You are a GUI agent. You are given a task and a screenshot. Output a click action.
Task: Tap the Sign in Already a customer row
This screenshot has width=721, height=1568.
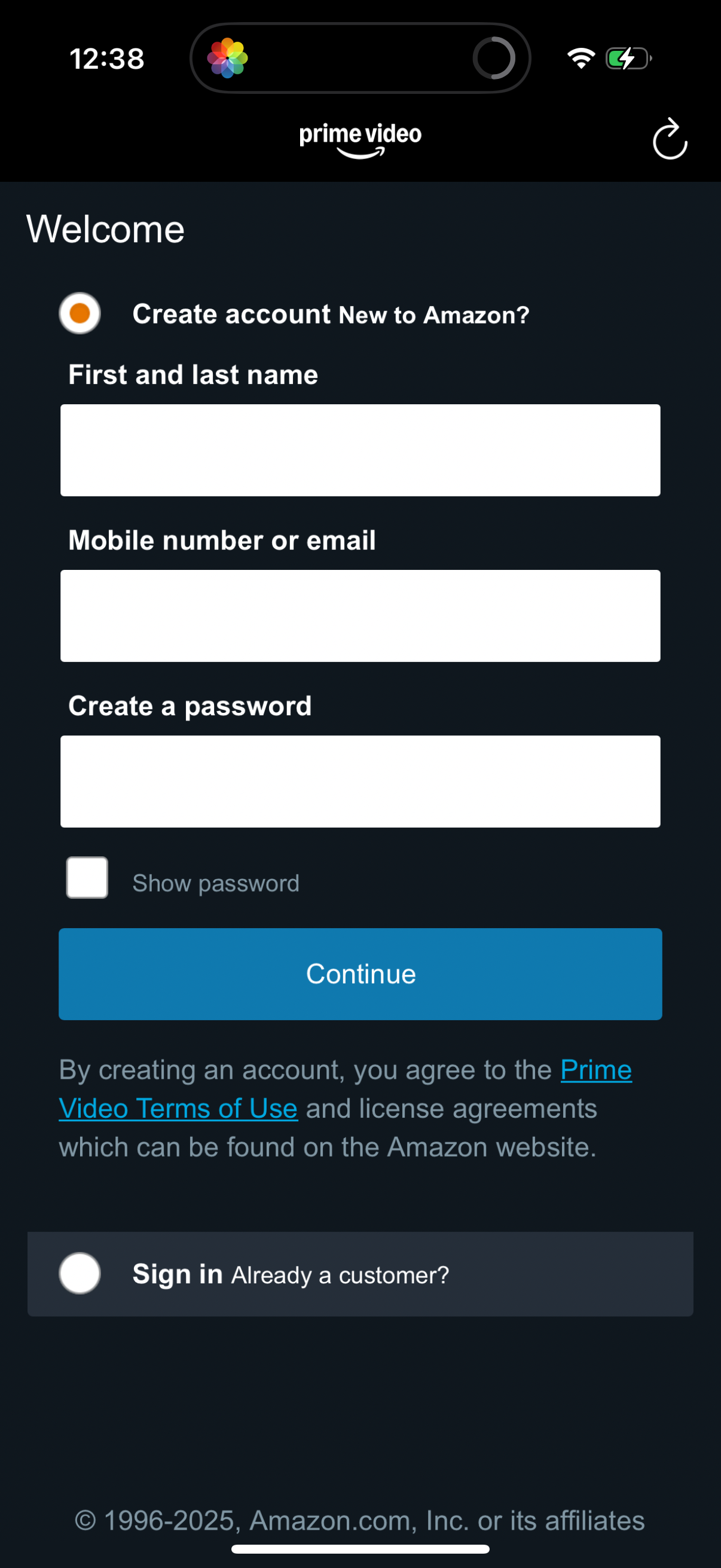[359, 1273]
